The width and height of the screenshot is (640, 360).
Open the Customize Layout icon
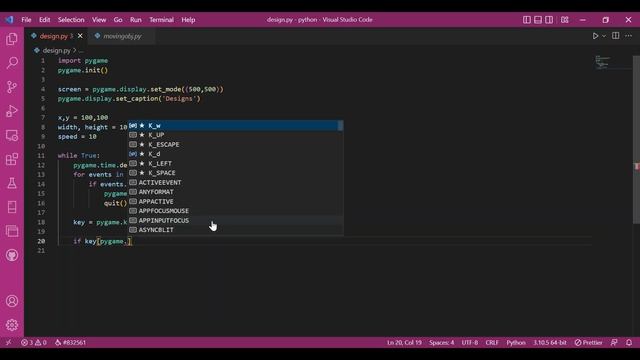564,20
